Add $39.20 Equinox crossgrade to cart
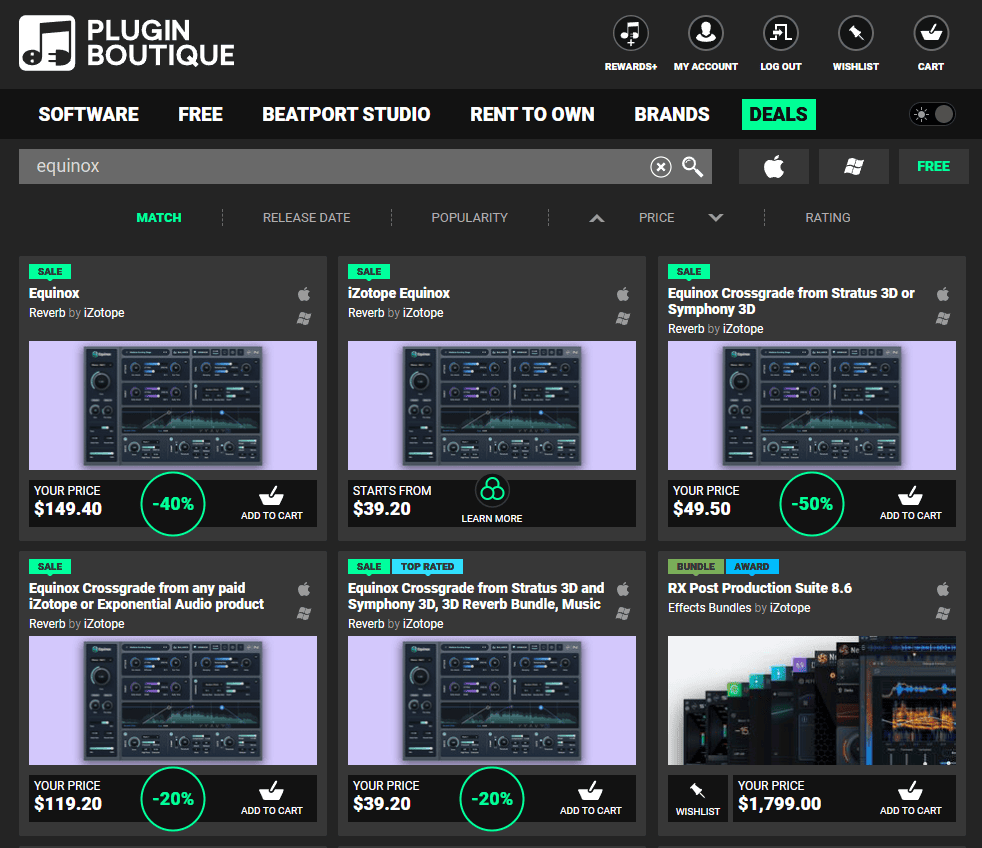The image size is (982, 848). (591, 799)
